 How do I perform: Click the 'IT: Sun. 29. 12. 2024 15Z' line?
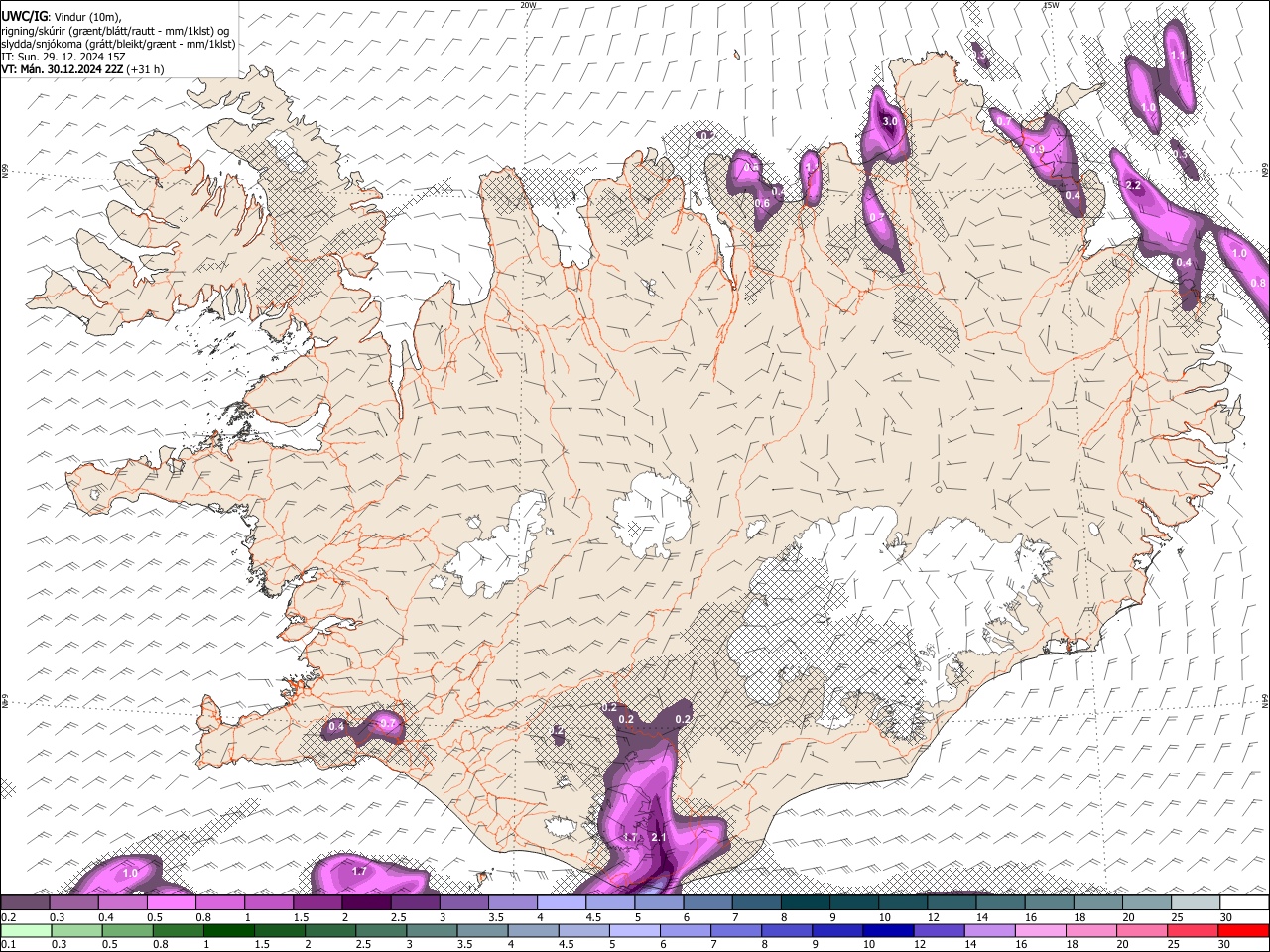[63, 57]
